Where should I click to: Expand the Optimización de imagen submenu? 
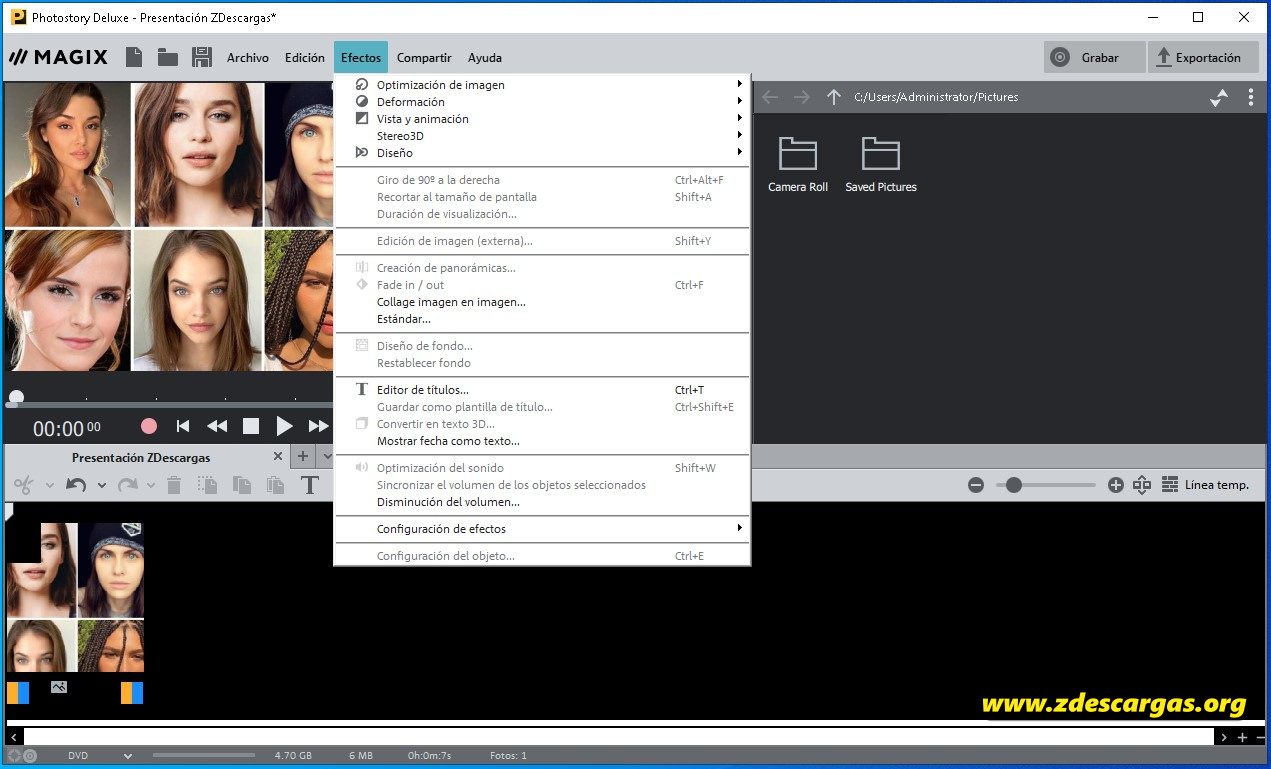pyautogui.click(x=542, y=85)
